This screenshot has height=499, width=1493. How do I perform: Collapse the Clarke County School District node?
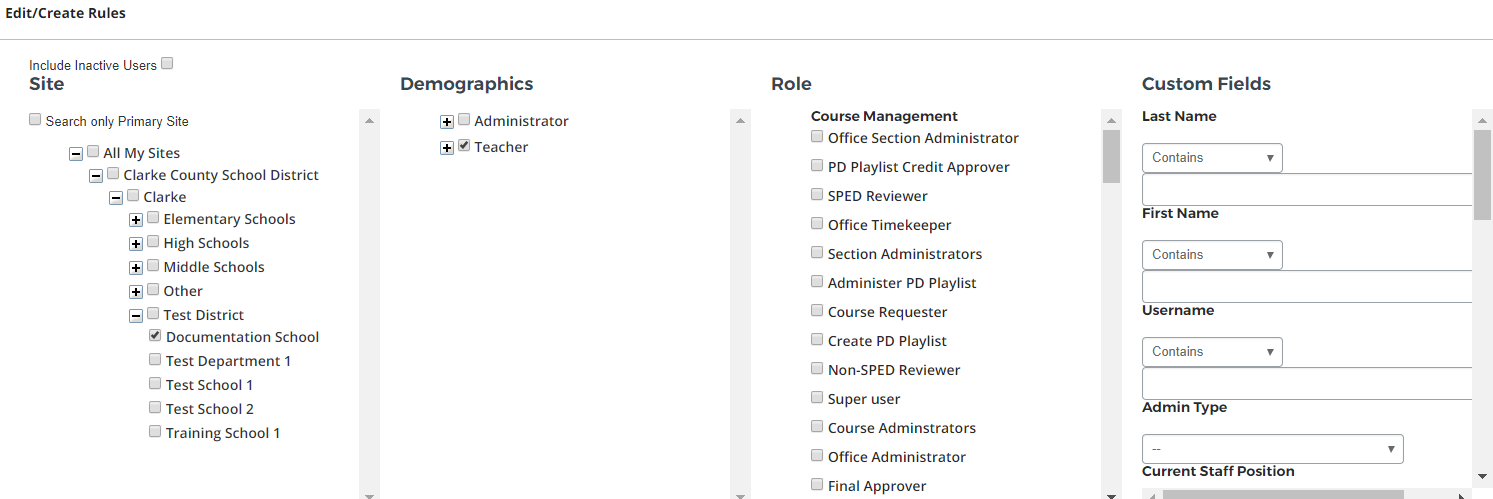96,175
